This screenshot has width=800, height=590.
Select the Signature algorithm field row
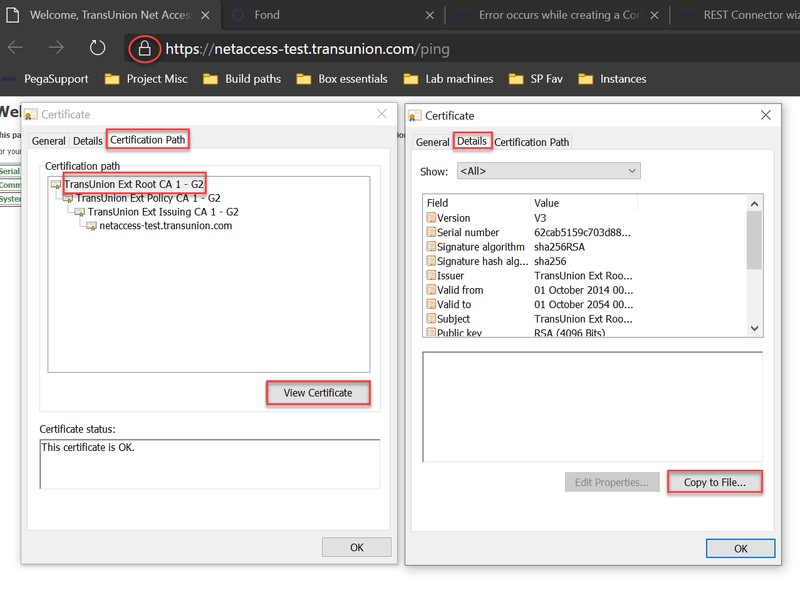click(584, 247)
